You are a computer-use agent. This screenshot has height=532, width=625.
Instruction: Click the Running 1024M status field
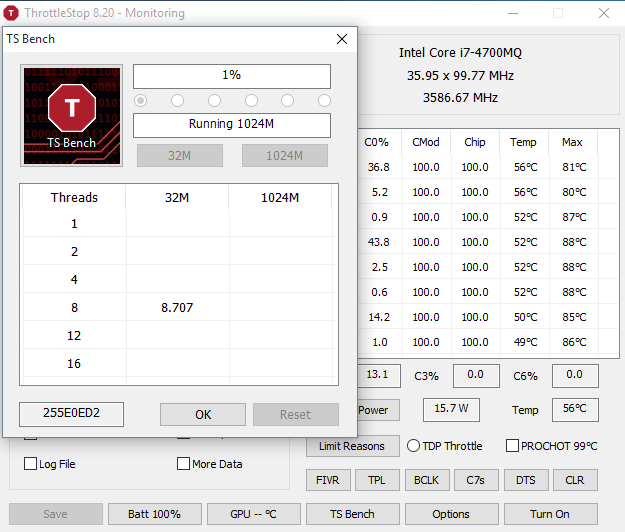pos(232,125)
